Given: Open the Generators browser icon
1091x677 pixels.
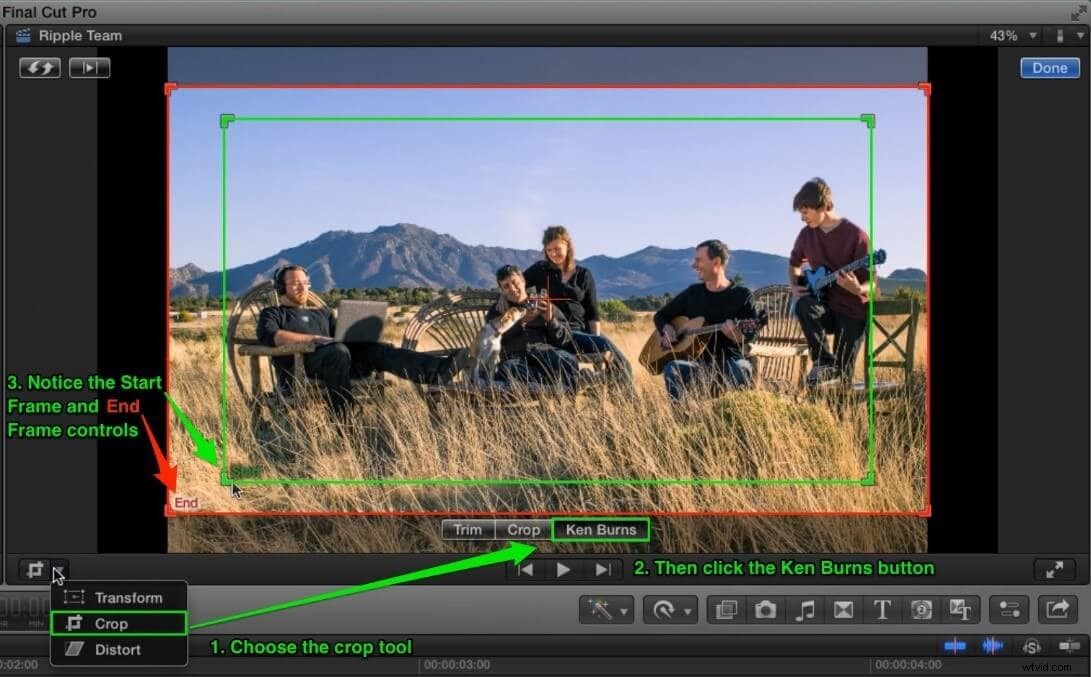Looking at the screenshot, I should point(922,609).
